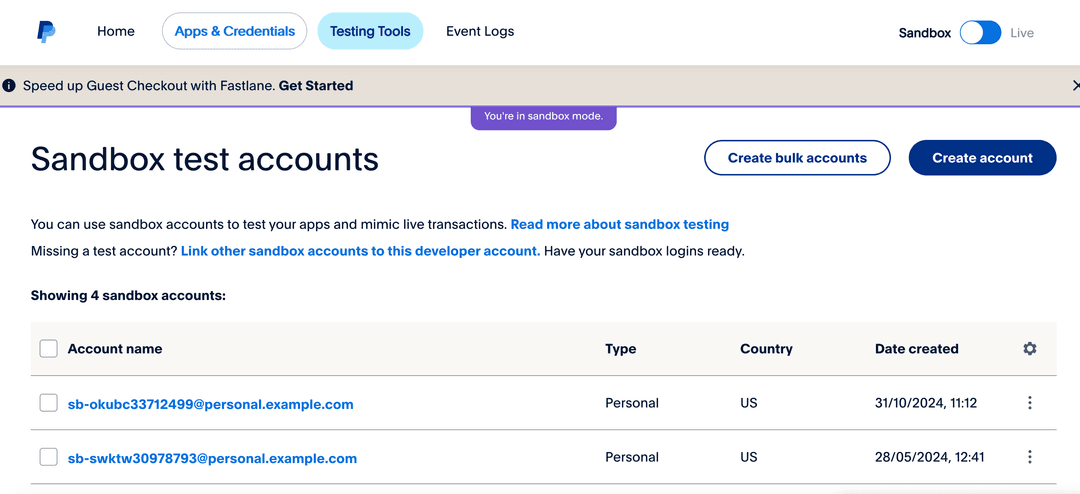Screen dimensions: 1080x494
Task: Click Create bulk accounts button
Action: click(797, 158)
